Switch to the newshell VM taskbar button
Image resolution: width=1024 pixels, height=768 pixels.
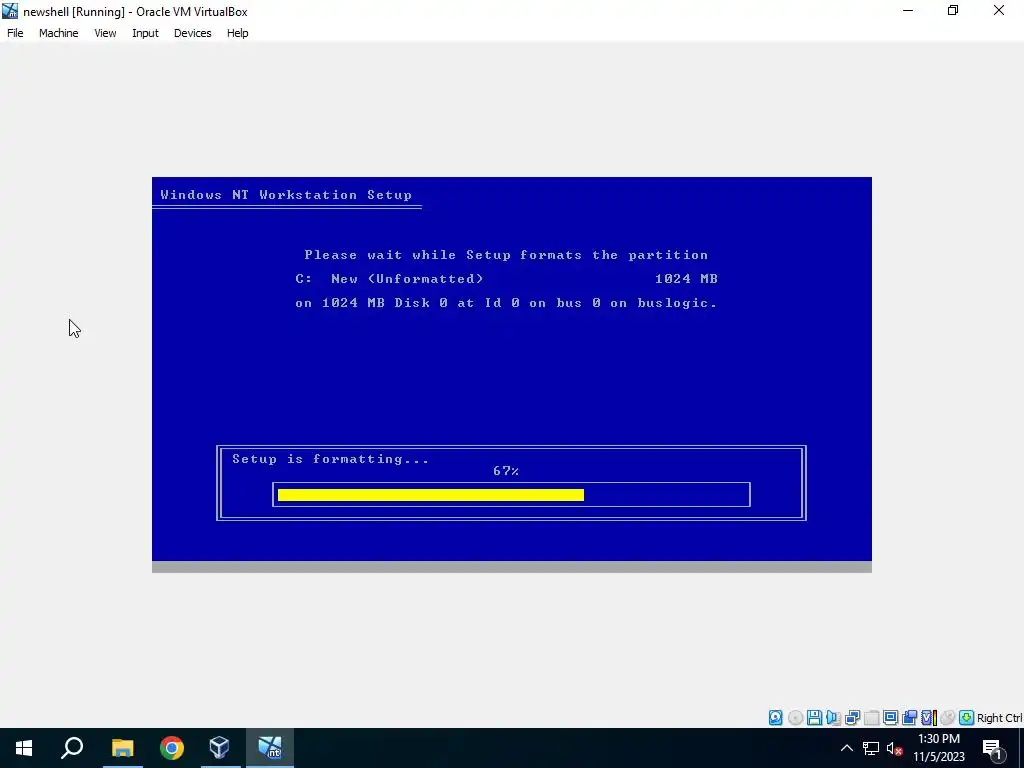point(270,748)
